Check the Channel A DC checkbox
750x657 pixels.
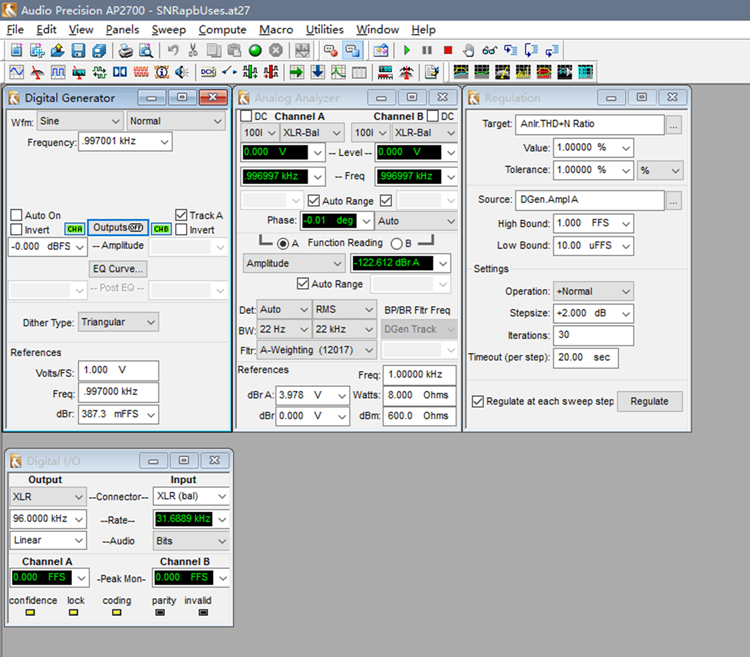(x=246, y=116)
